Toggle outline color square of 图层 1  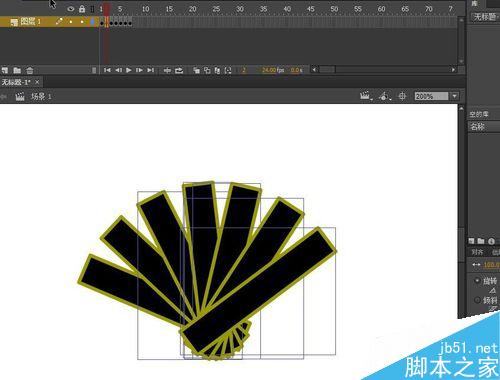[92, 22]
